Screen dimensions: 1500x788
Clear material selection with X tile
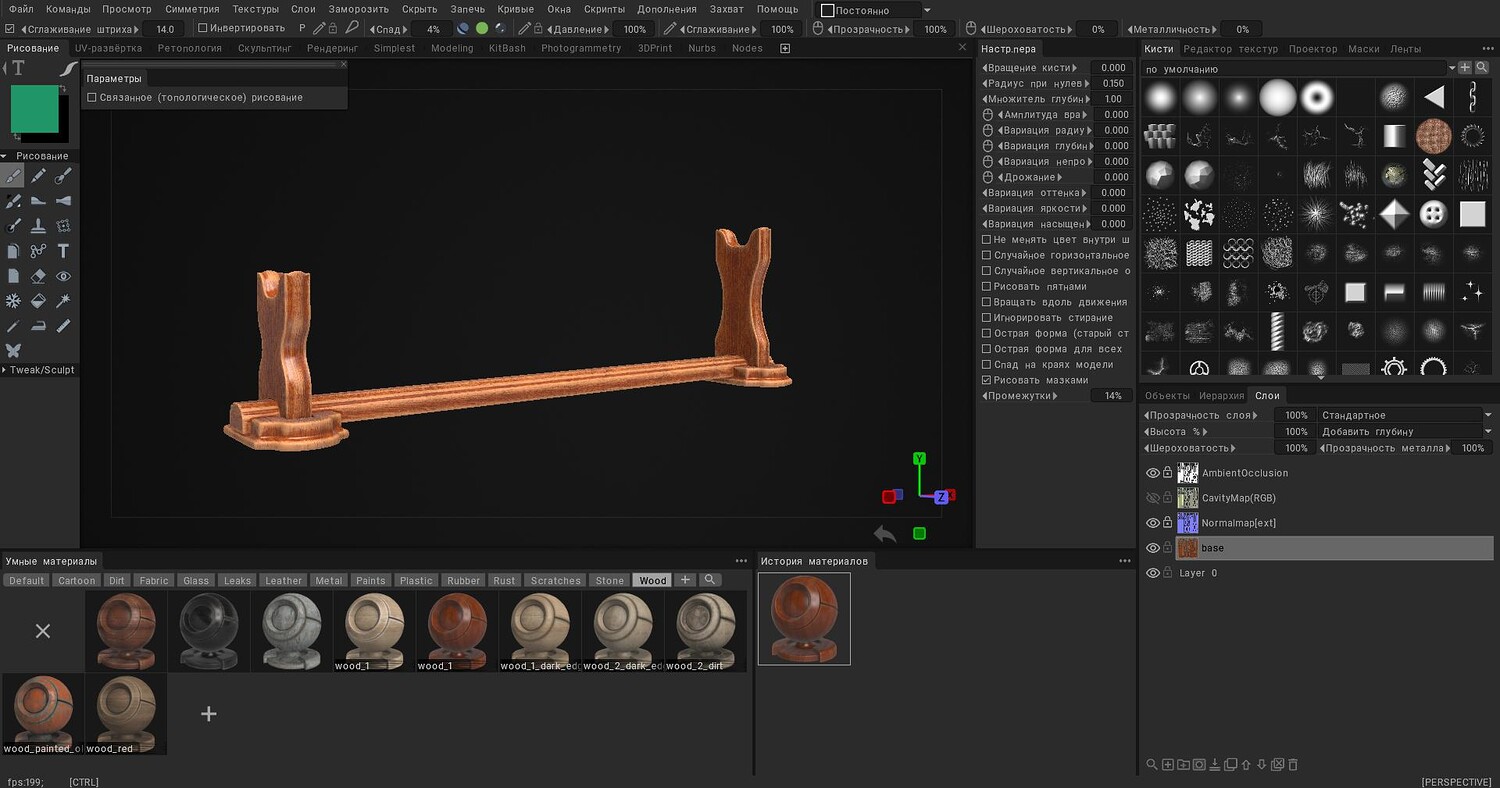[x=42, y=631]
